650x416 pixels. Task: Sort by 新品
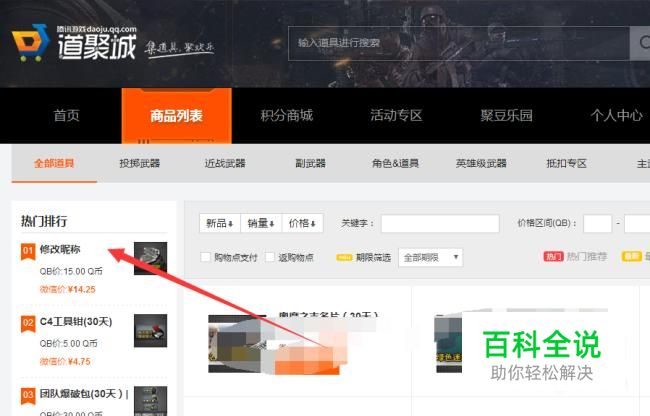220,223
